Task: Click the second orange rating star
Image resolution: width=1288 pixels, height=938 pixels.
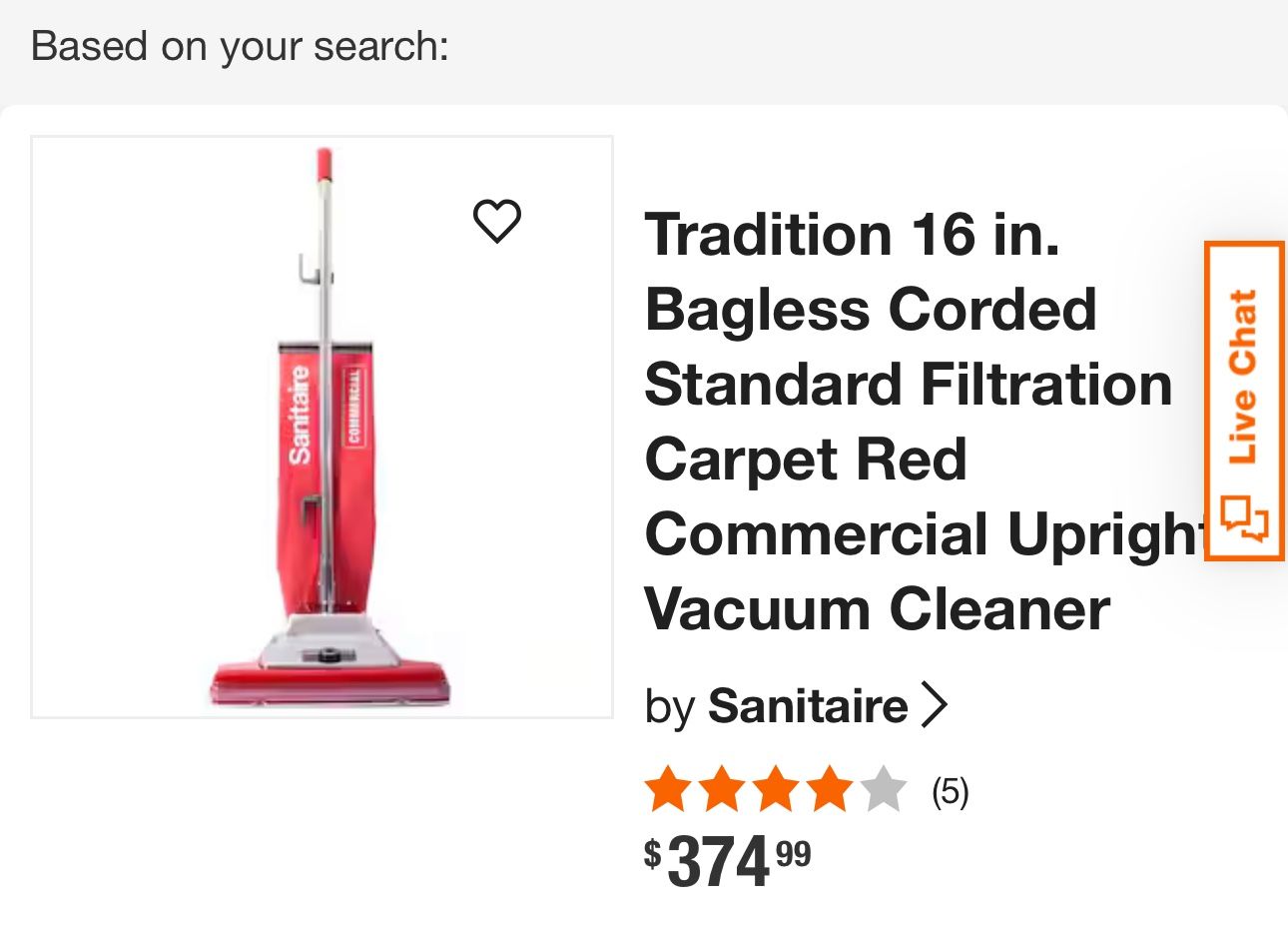Action: [723, 790]
